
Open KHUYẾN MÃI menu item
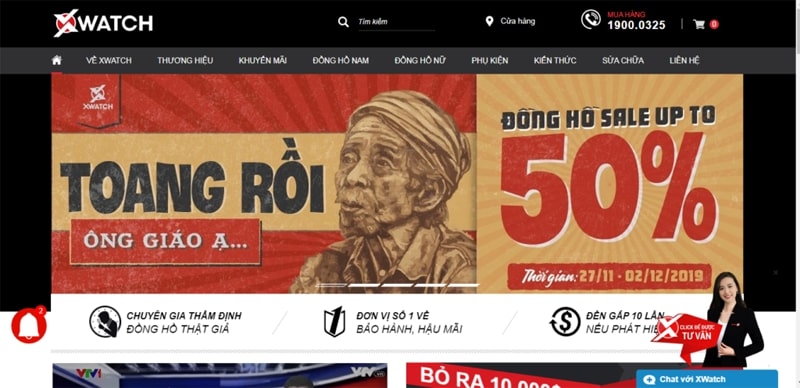[x=263, y=60]
